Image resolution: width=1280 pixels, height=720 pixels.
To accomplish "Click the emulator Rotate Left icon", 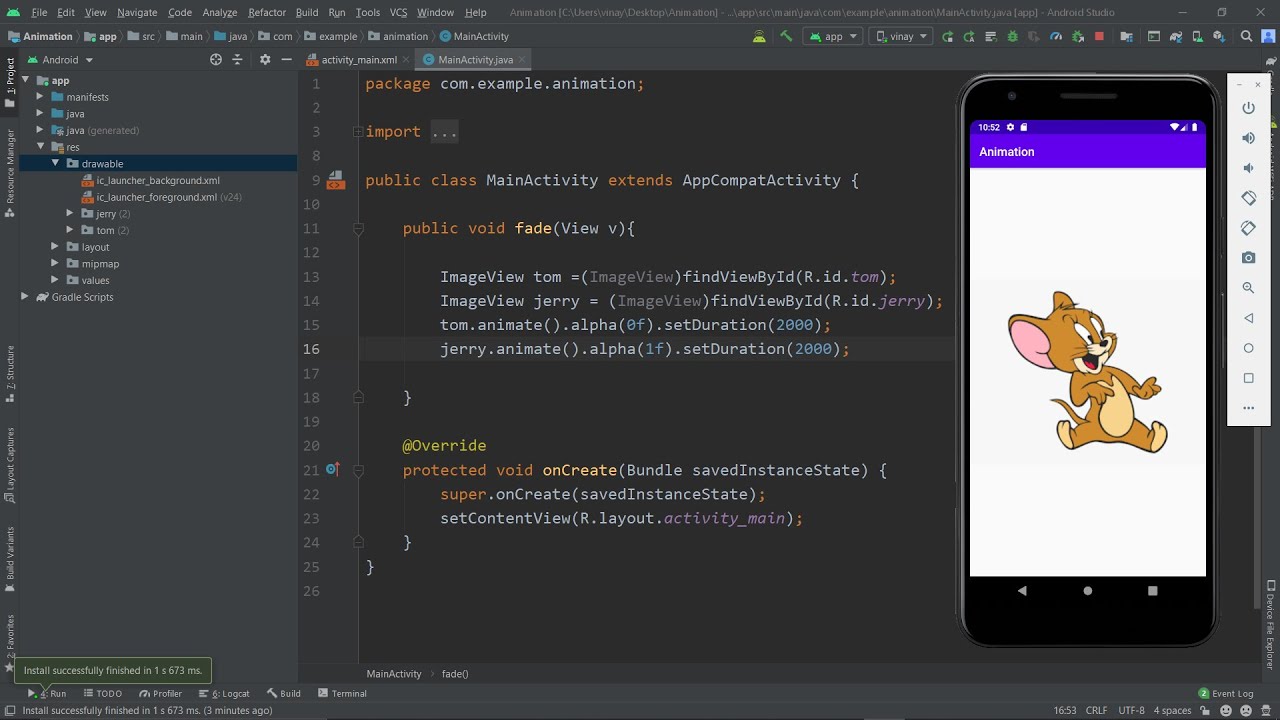I will (1248, 198).
